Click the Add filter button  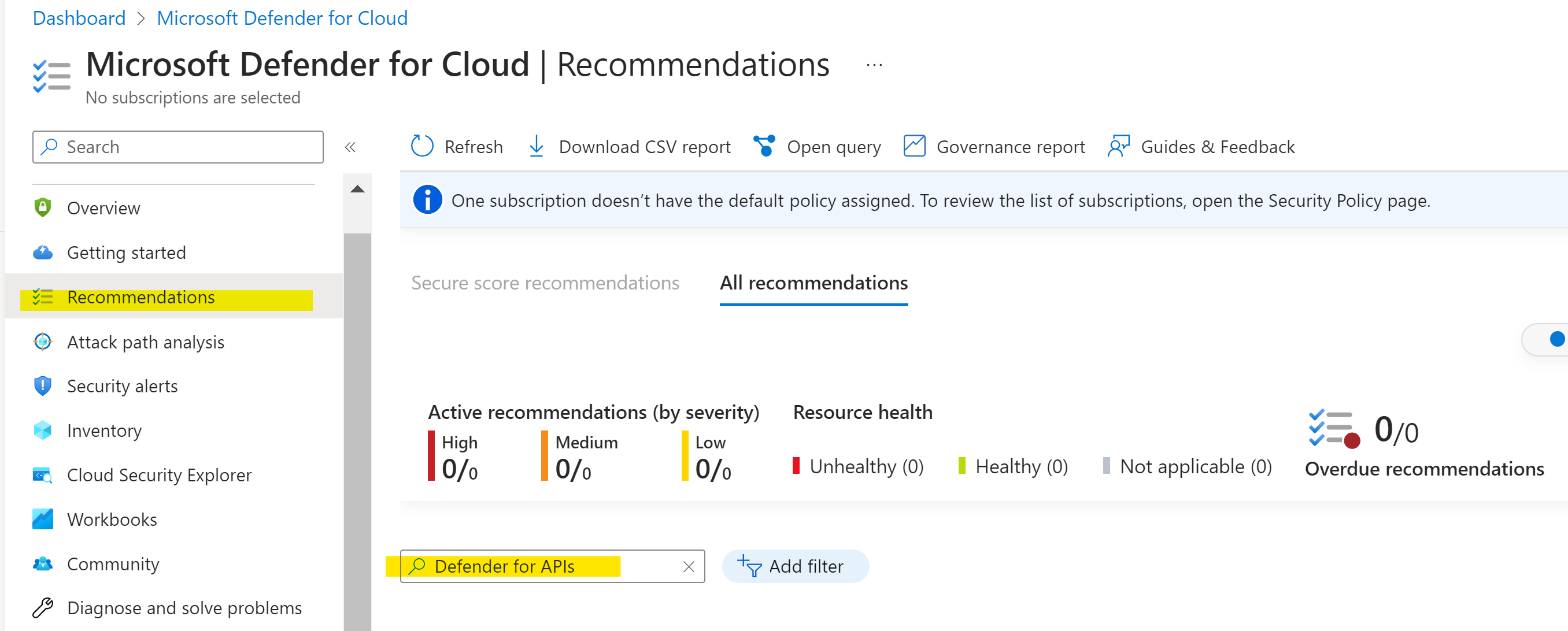[794, 566]
